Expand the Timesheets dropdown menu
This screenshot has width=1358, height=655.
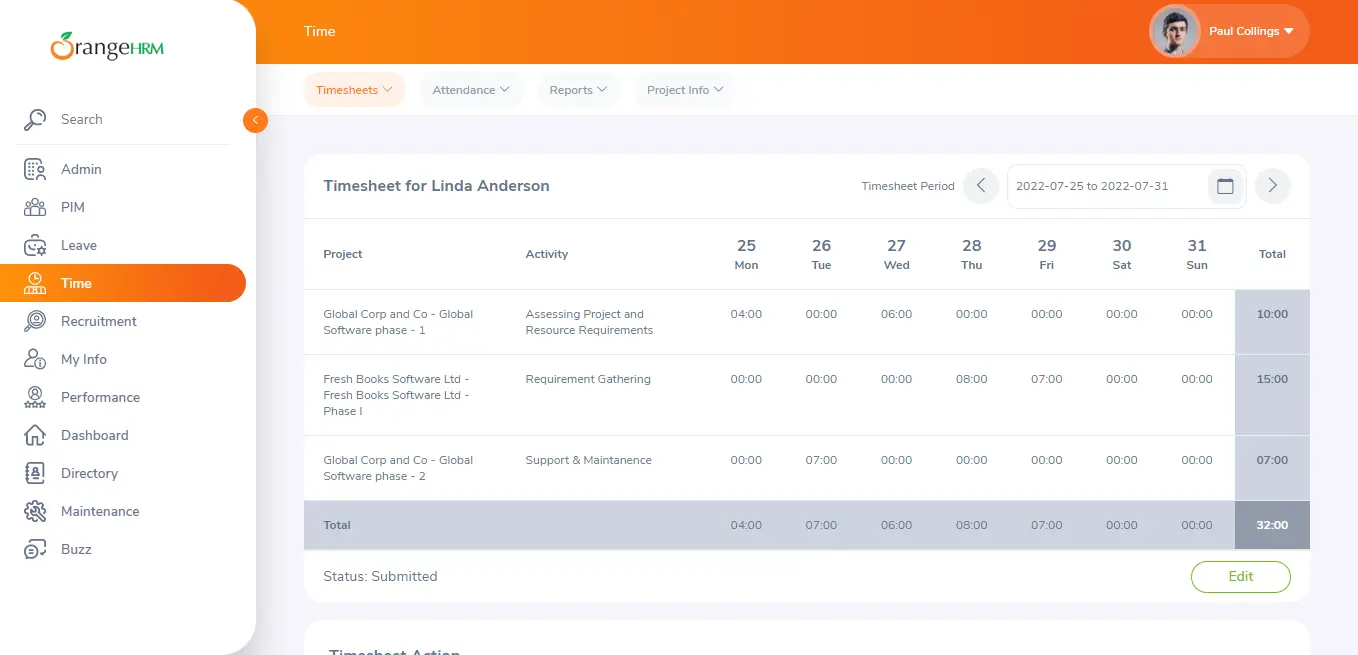pyautogui.click(x=354, y=90)
